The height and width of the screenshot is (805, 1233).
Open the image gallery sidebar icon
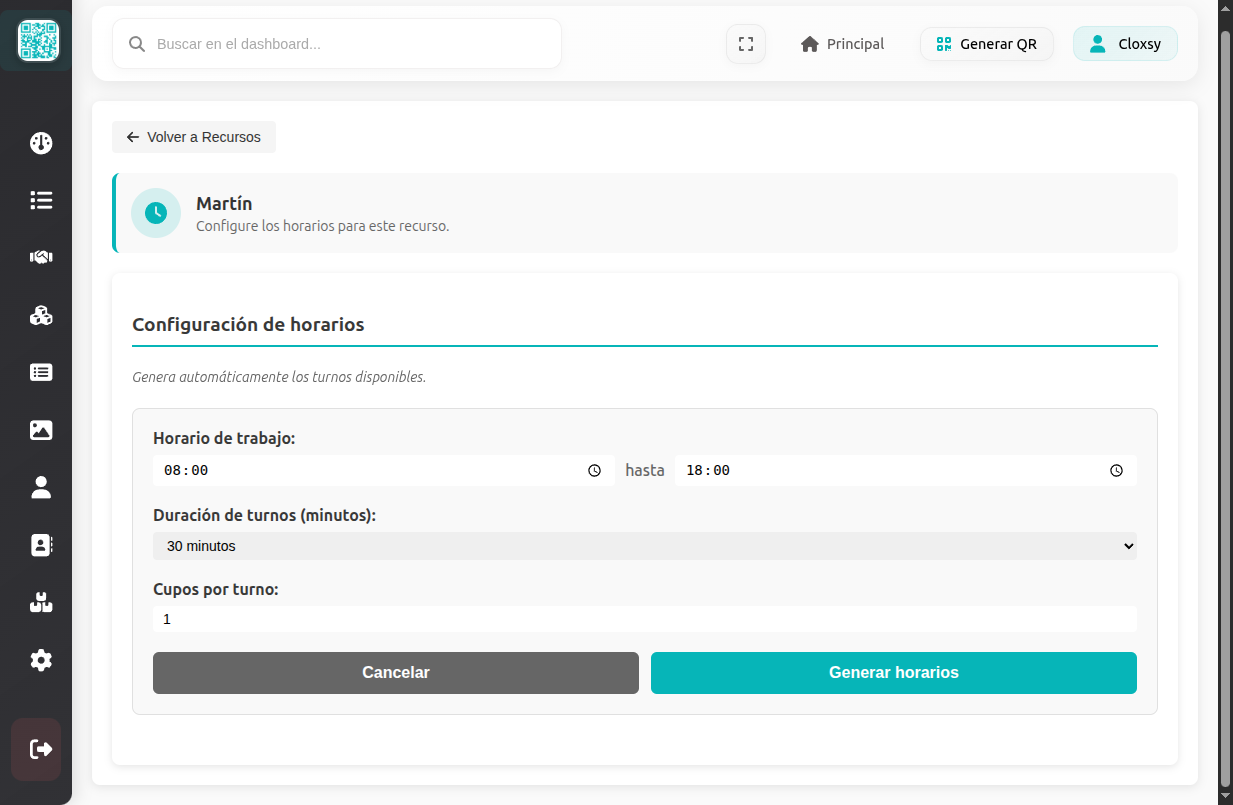(41, 430)
